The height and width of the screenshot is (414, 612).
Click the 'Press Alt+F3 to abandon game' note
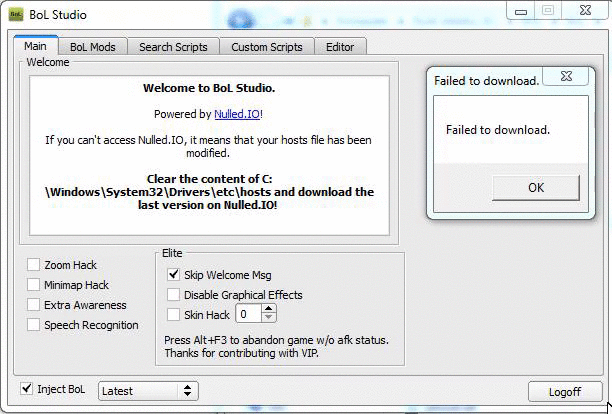click(276, 340)
